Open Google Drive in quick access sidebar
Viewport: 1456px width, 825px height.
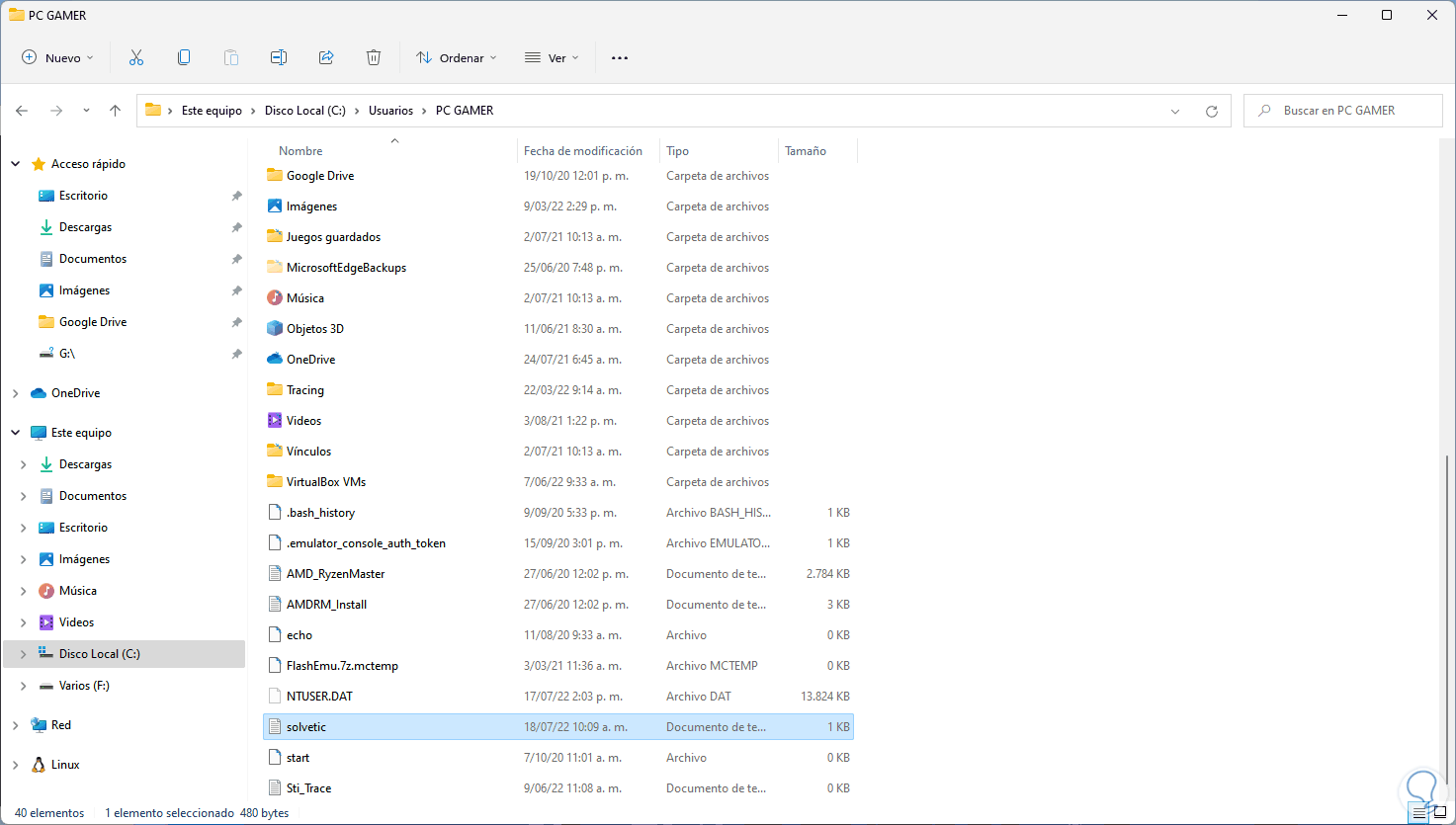(93, 322)
